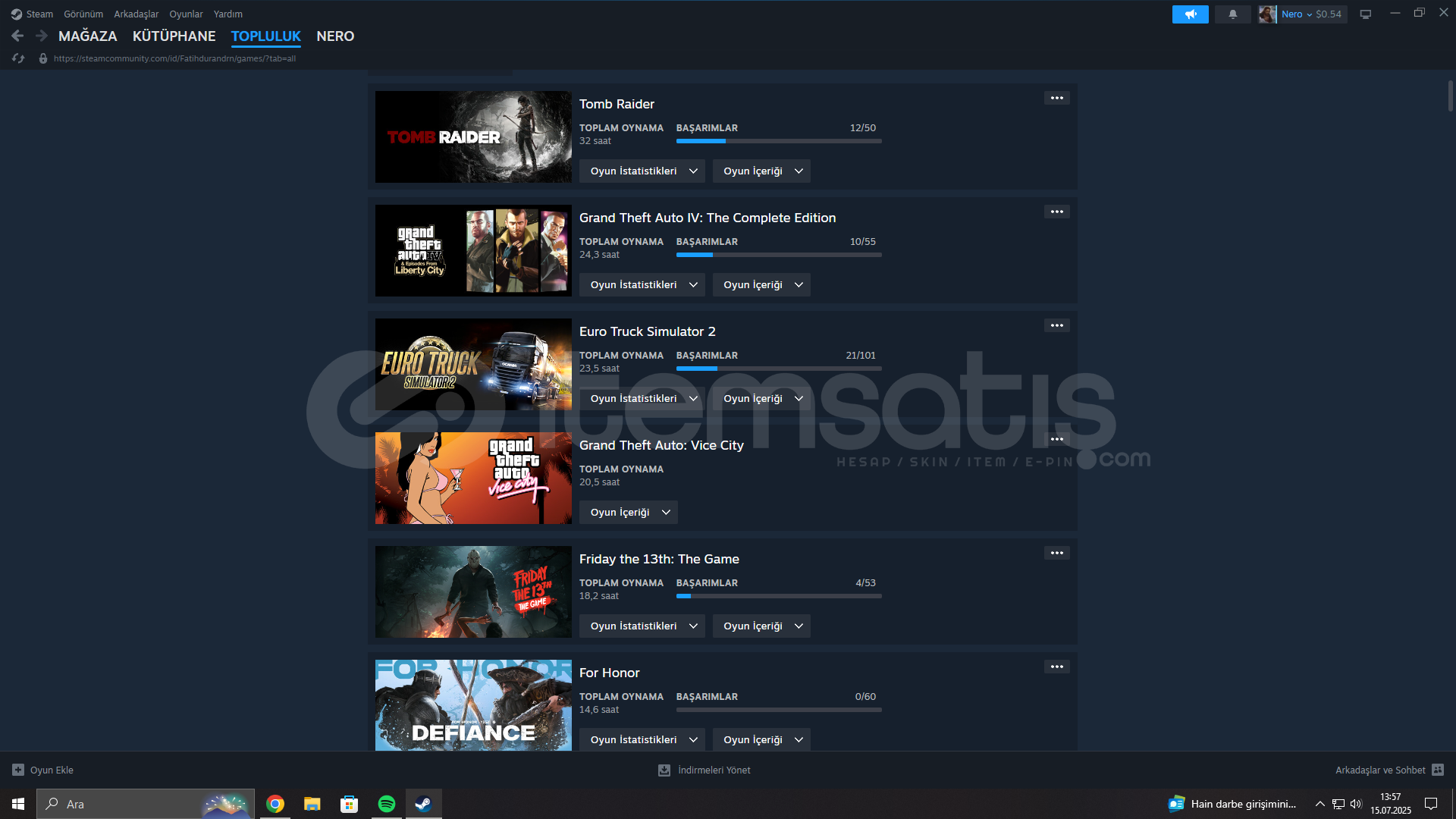
Task: Switch to Big Picture mode icon
Action: pos(1365,14)
